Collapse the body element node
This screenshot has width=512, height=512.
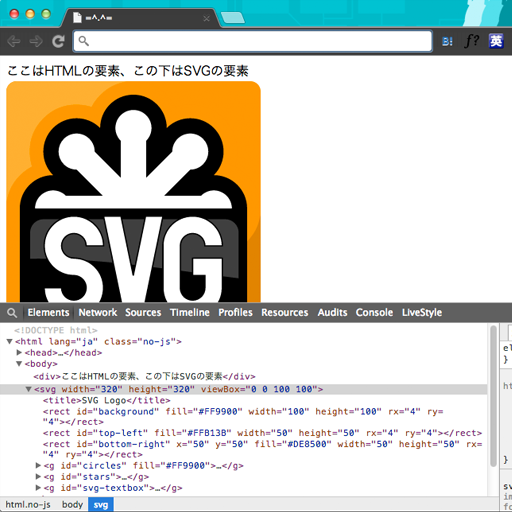tap(19, 364)
